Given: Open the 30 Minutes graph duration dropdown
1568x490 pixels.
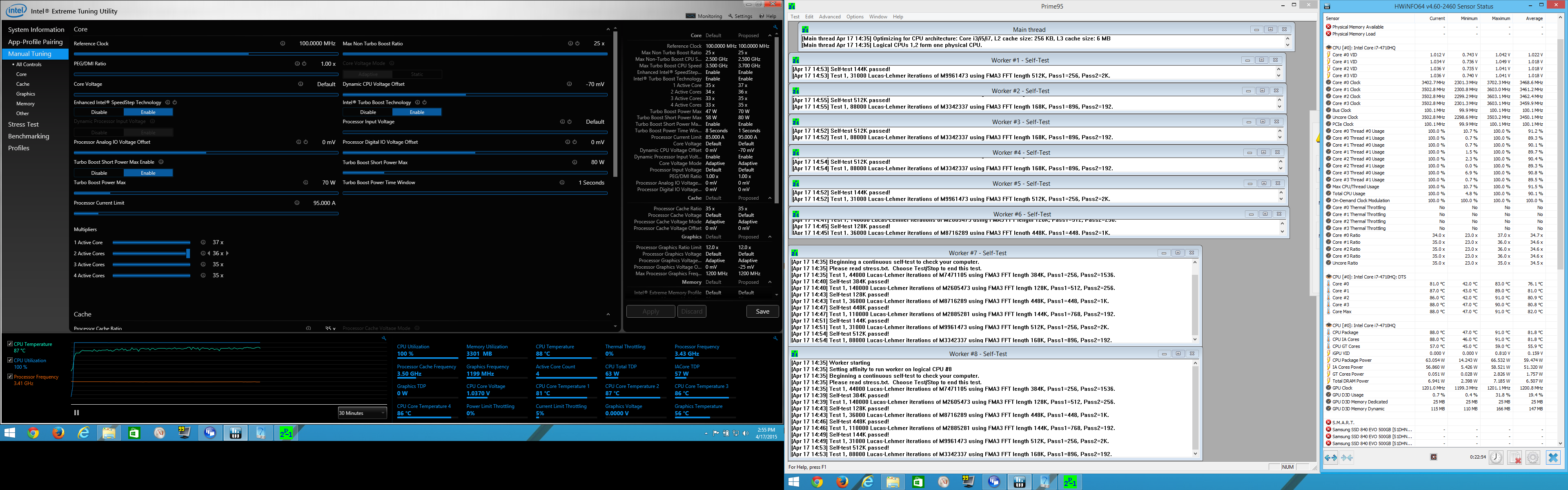Looking at the screenshot, I should pos(362,413).
